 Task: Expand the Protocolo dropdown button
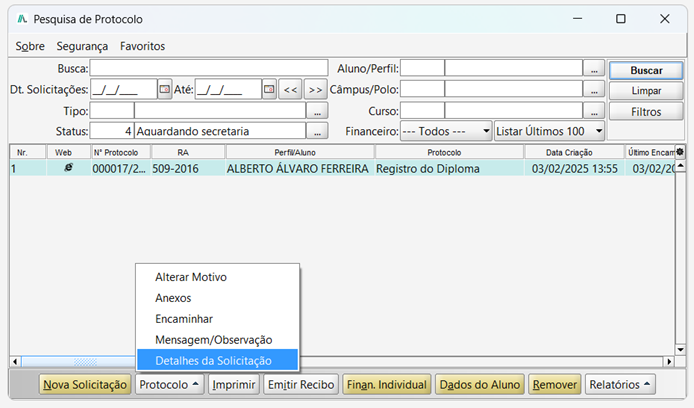pyautogui.click(x=170, y=385)
